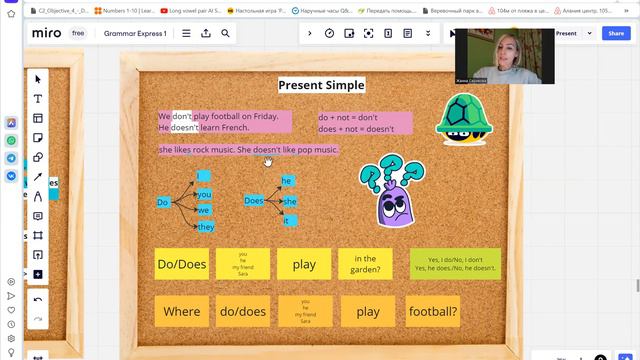Select the blue they label
640x360 pixels.
click(206, 227)
